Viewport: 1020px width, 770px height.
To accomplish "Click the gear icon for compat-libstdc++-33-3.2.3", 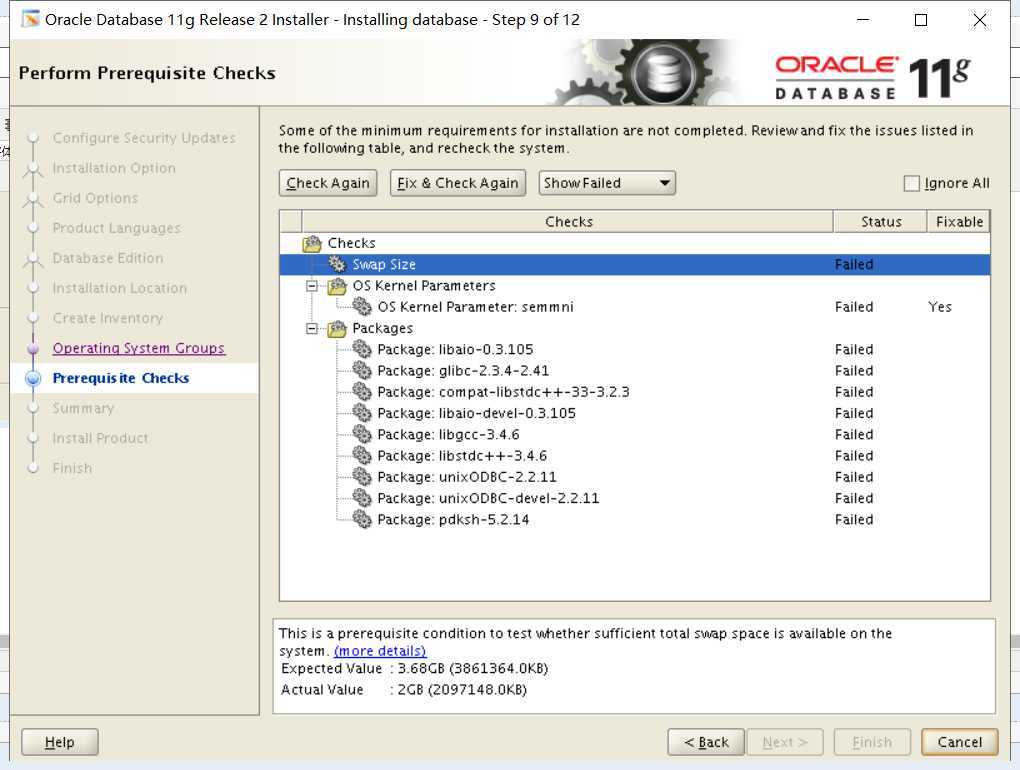I will (x=362, y=392).
